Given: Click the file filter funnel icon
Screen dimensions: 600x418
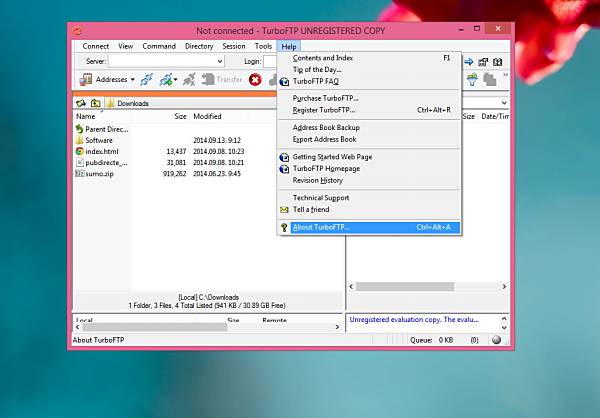Looking at the screenshot, I should 473,79.
